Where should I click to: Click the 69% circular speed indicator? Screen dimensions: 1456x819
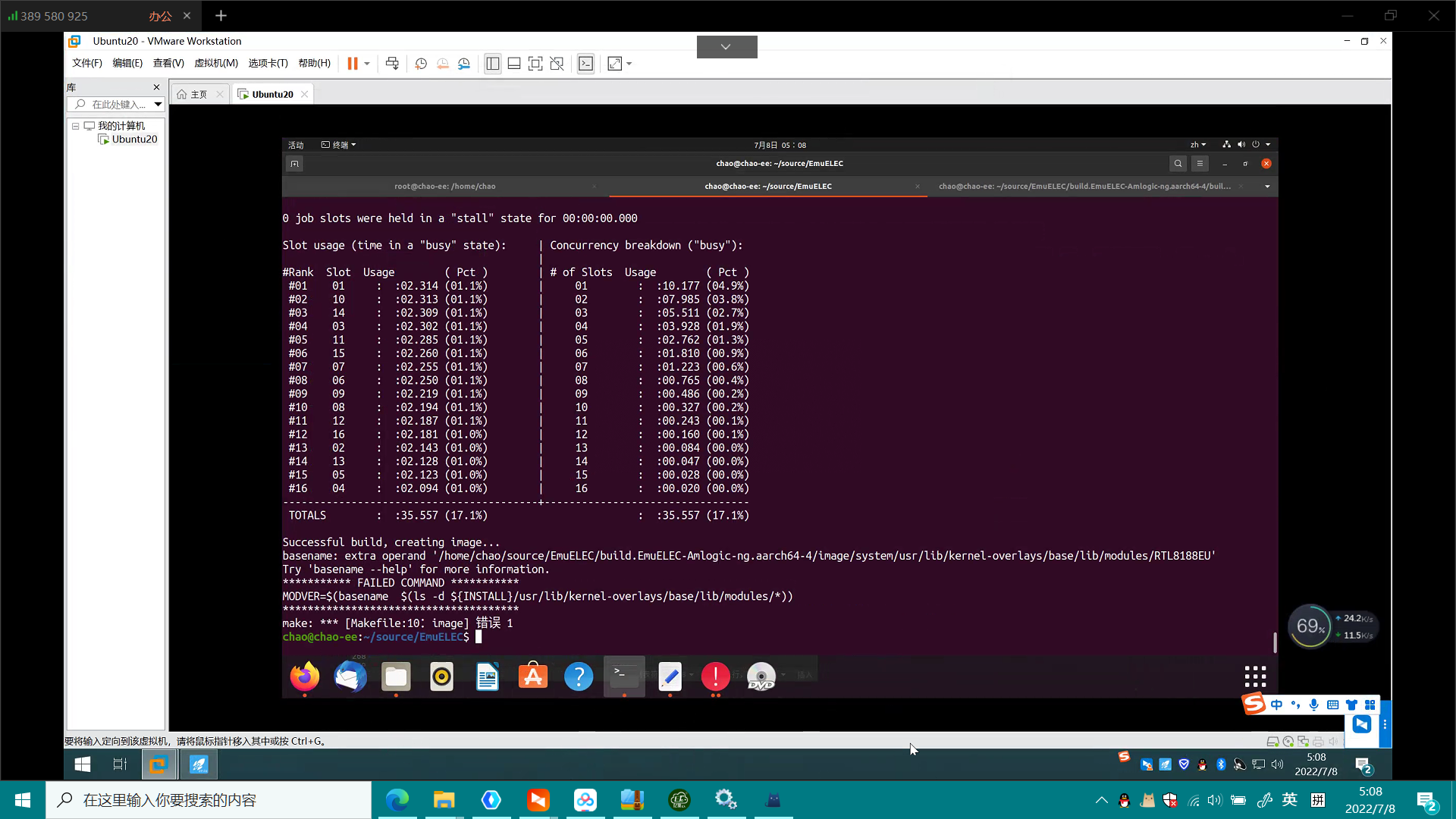[x=1311, y=626]
